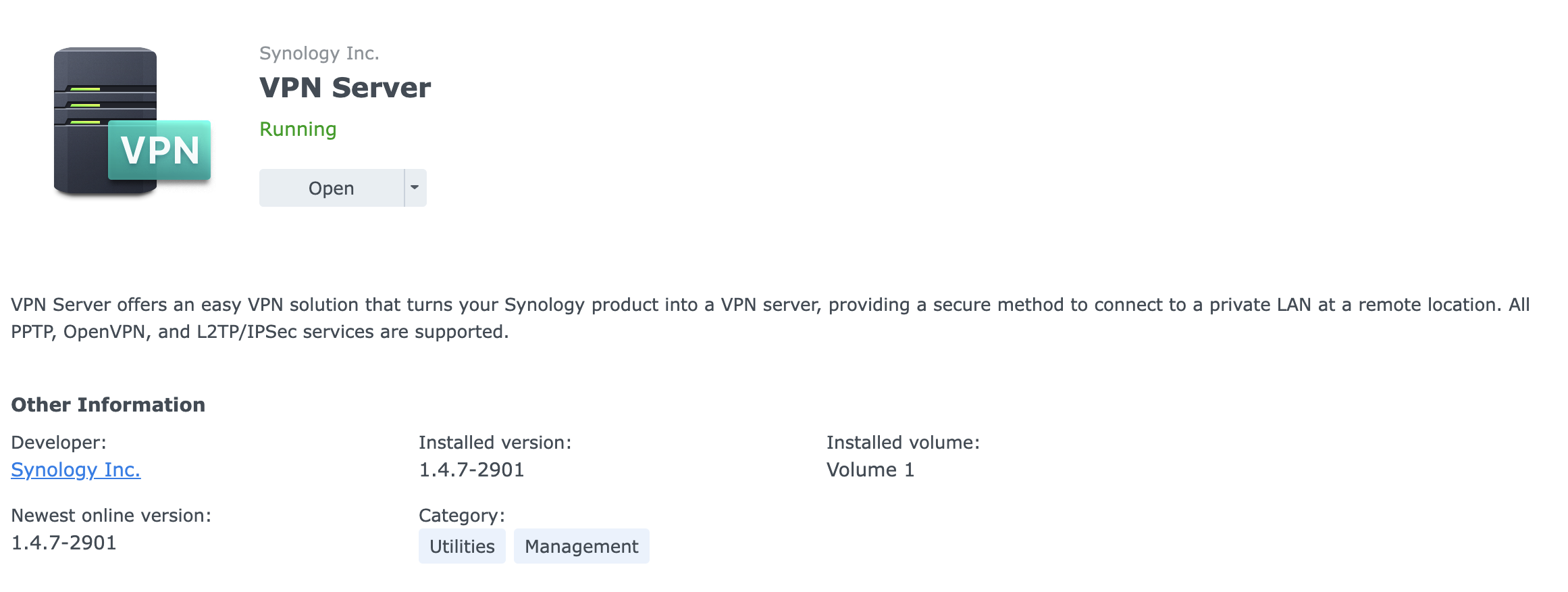Screen dimensions: 1568x592
Task: Click the Other Information heading
Action: (x=108, y=405)
